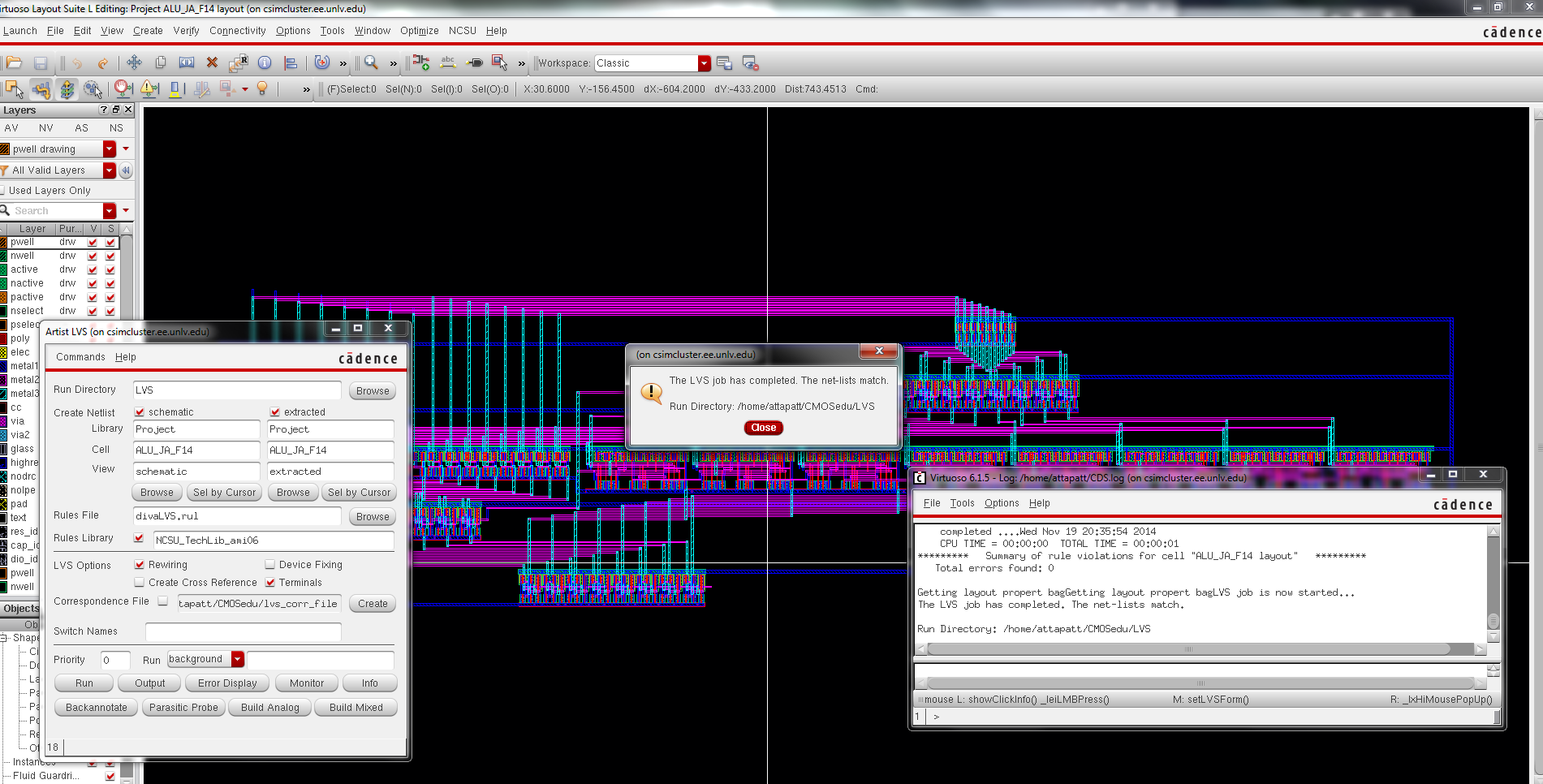Click the Build Analog button
The height and width of the screenshot is (784, 1543).
270,708
